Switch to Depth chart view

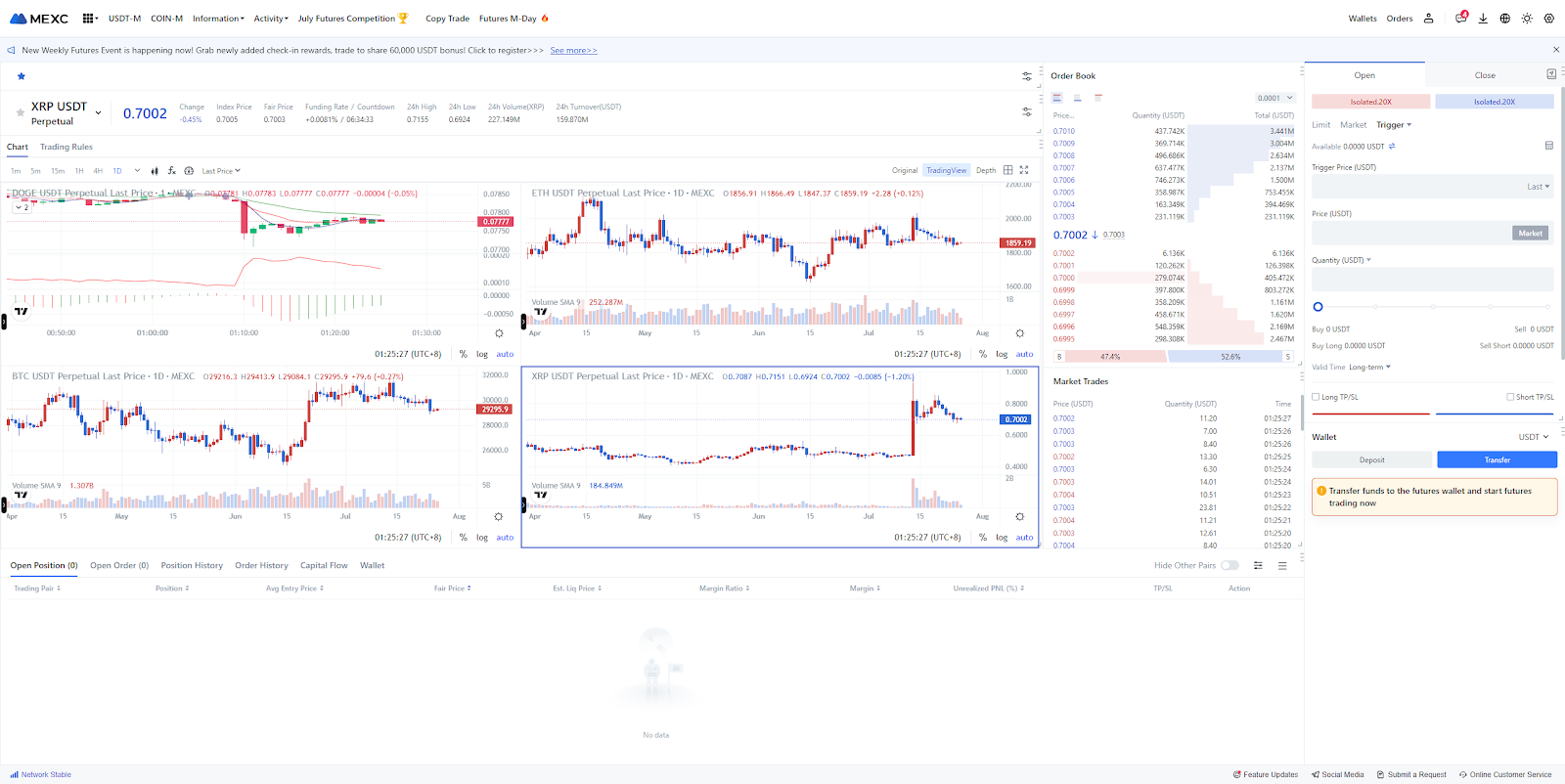[x=986, y=170]
